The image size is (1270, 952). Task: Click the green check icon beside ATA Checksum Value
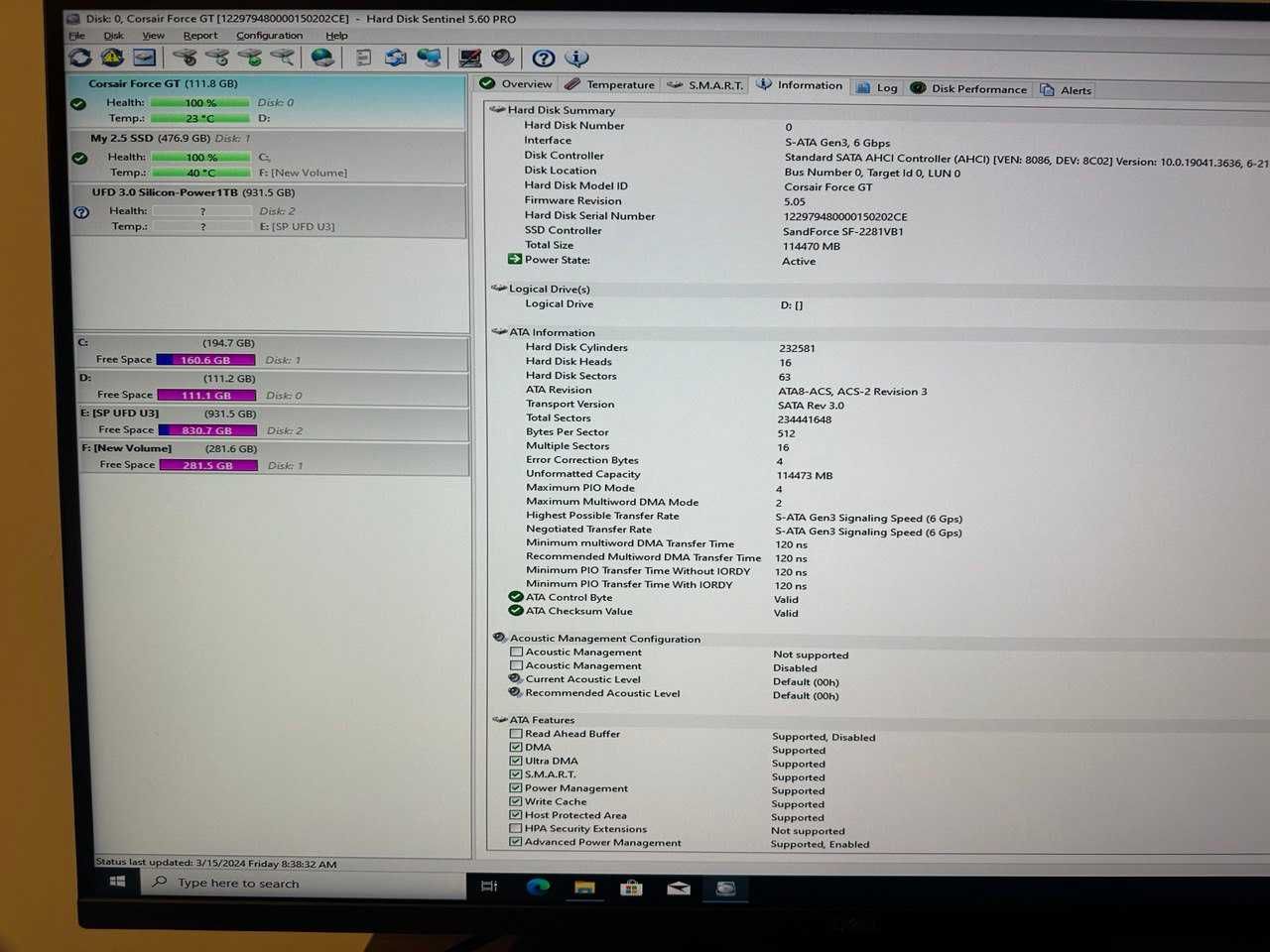[515, 611]
